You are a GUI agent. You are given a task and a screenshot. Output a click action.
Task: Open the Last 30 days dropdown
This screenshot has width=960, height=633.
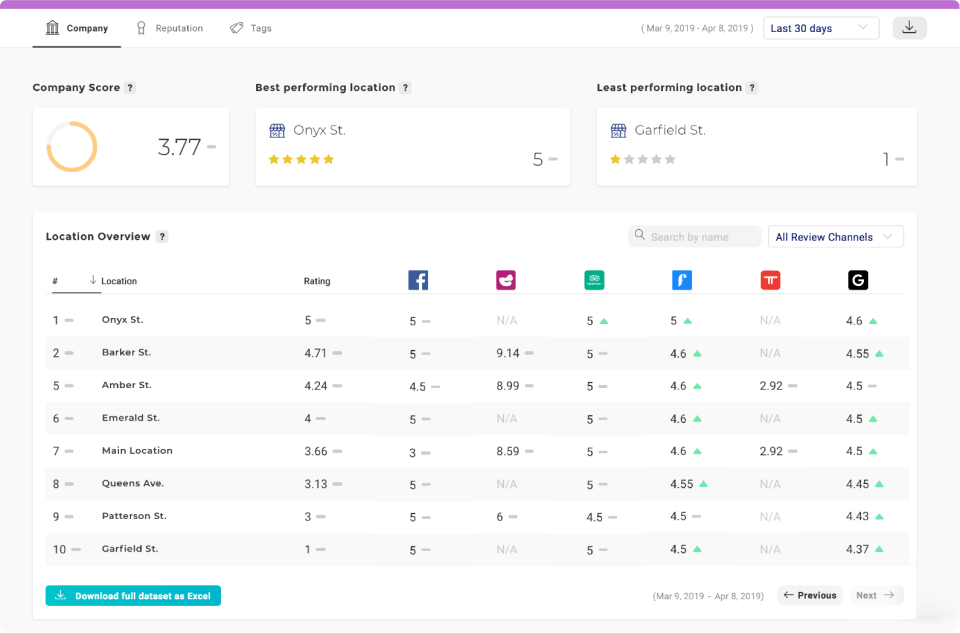click(x=820, y=28)
